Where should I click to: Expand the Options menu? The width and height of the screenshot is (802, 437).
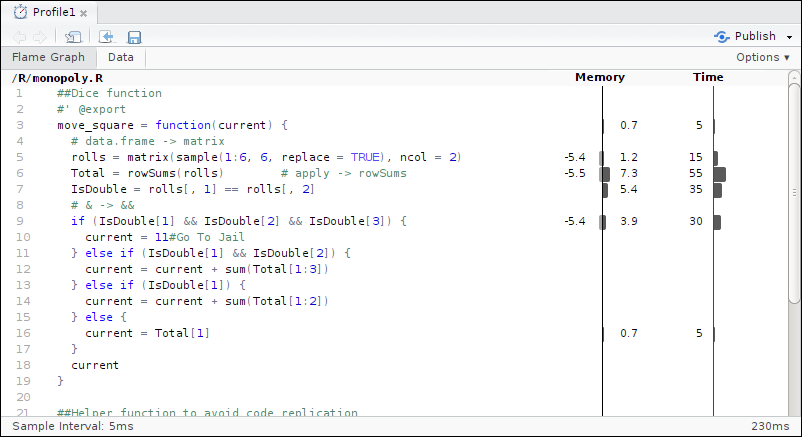762,58
